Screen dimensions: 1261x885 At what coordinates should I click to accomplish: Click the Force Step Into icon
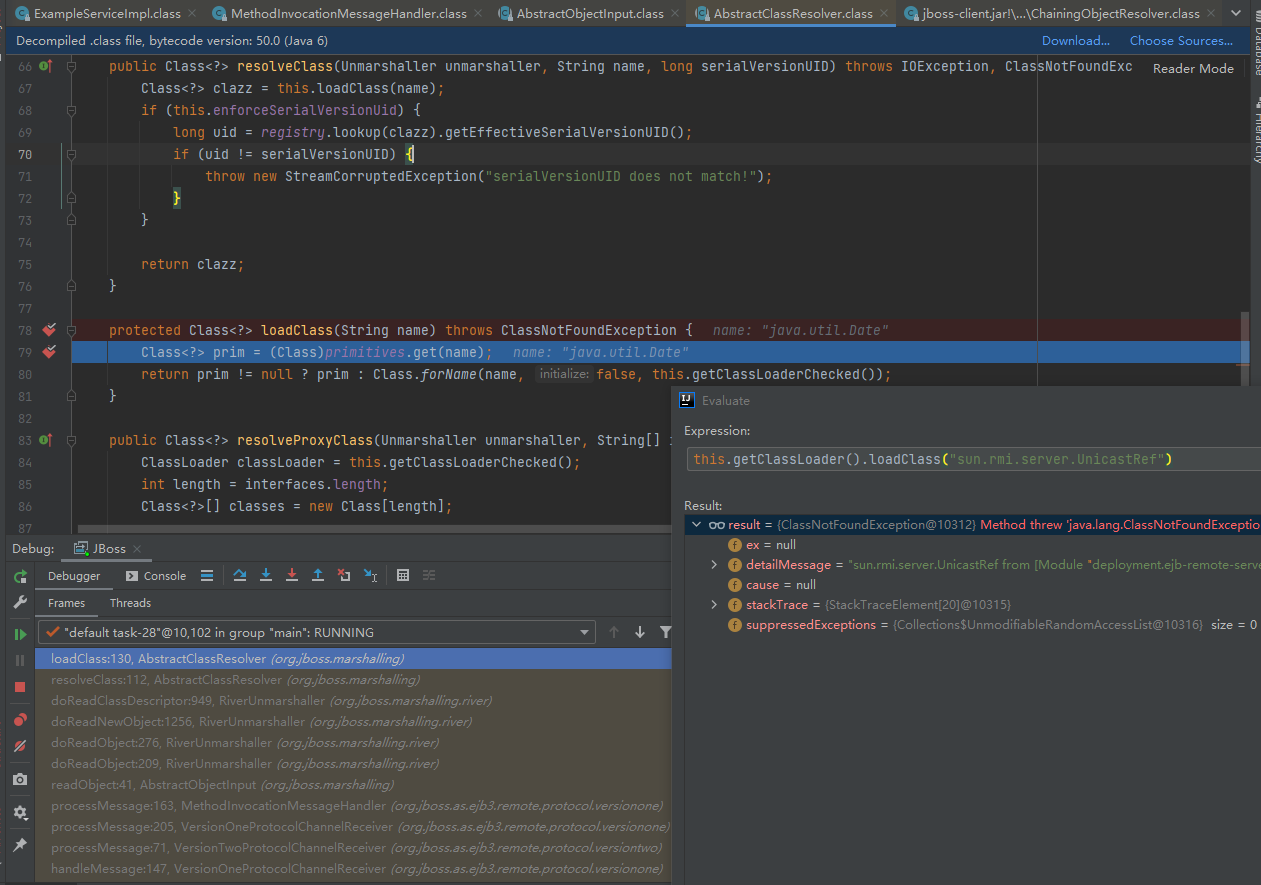point(292,575)
